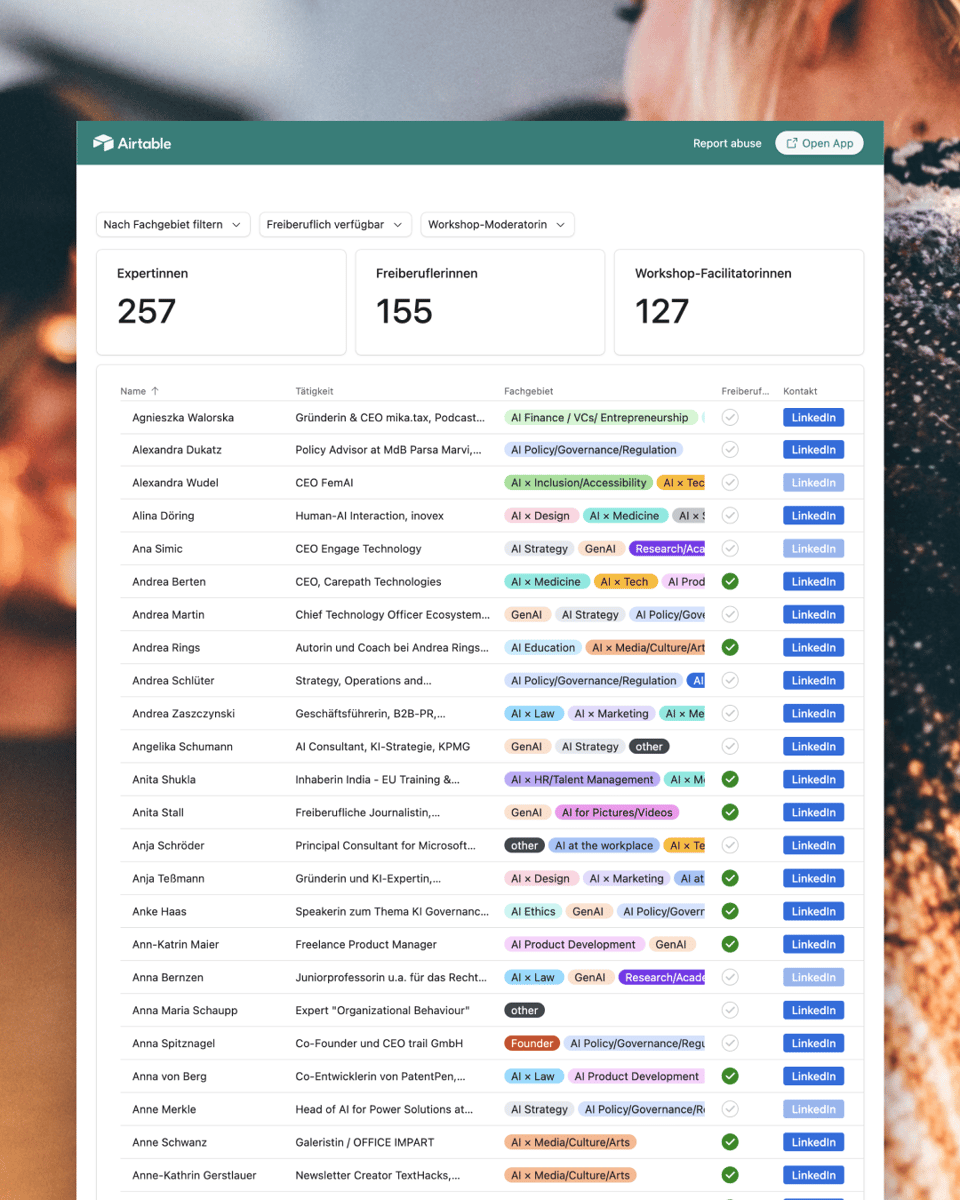The width and height of the screenshot is (960, 1200).
Task: Click Anke Haas's green checkmark icon
Action: tap(730, 911)
